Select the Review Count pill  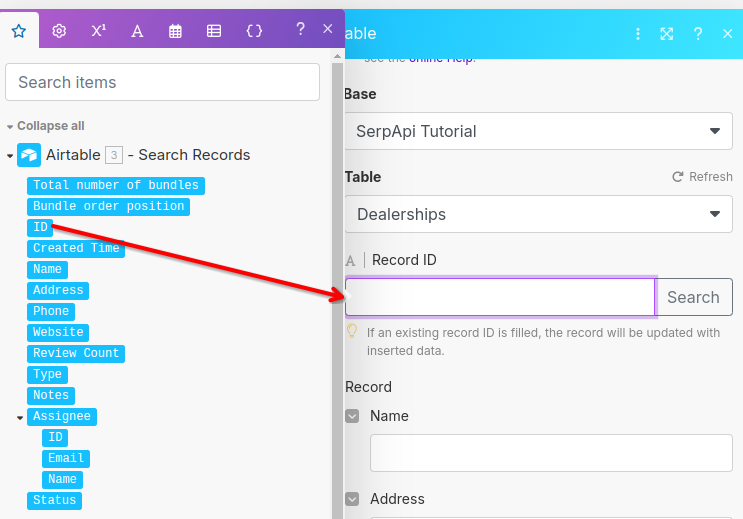tap(76, 353)
